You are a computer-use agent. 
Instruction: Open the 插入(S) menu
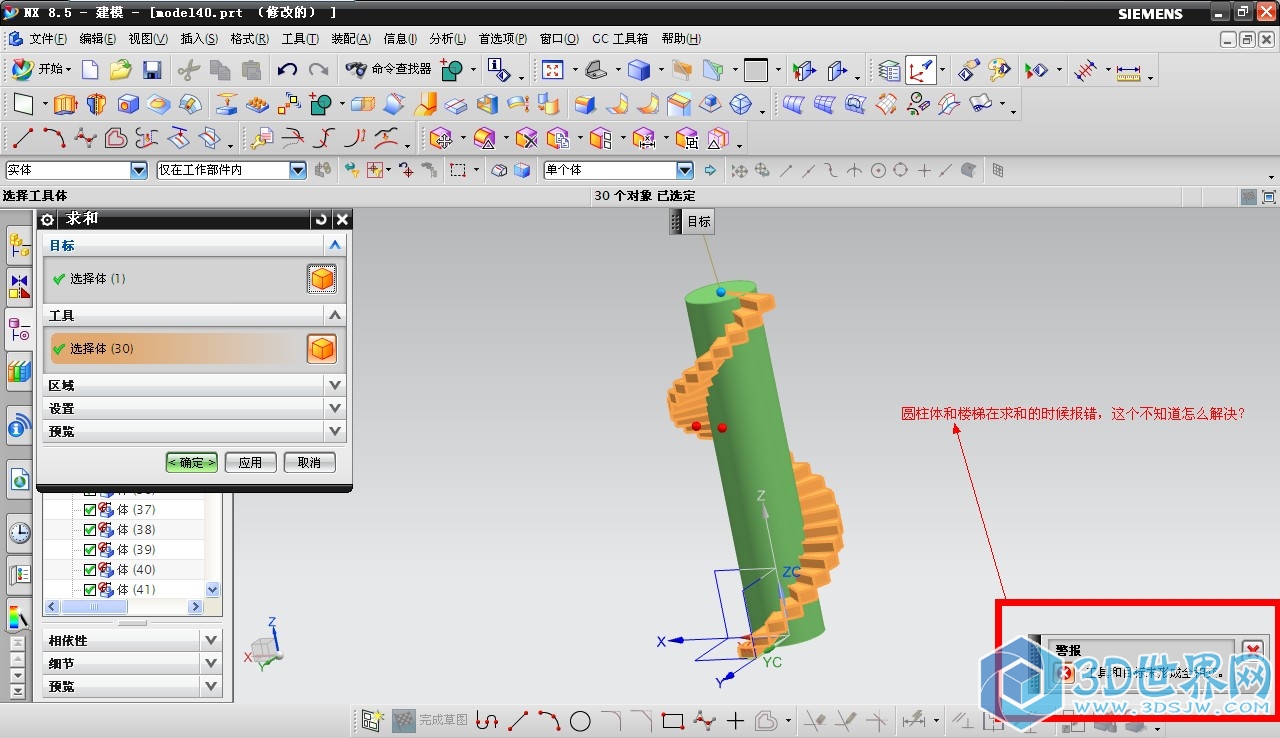(199, 39)
